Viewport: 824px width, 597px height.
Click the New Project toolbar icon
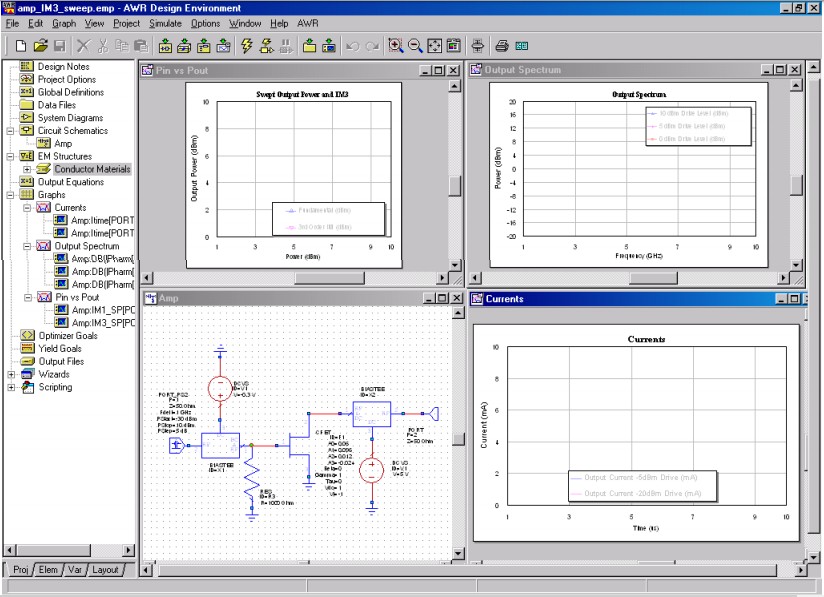21,46
